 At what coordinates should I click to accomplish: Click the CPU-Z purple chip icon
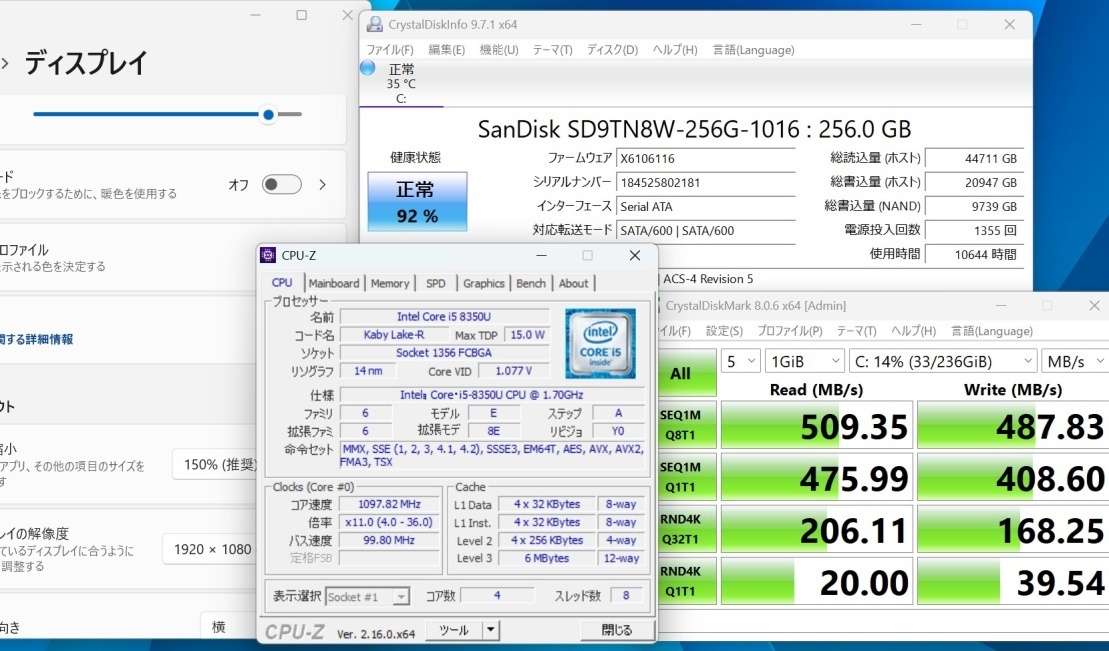pos(268,255)
